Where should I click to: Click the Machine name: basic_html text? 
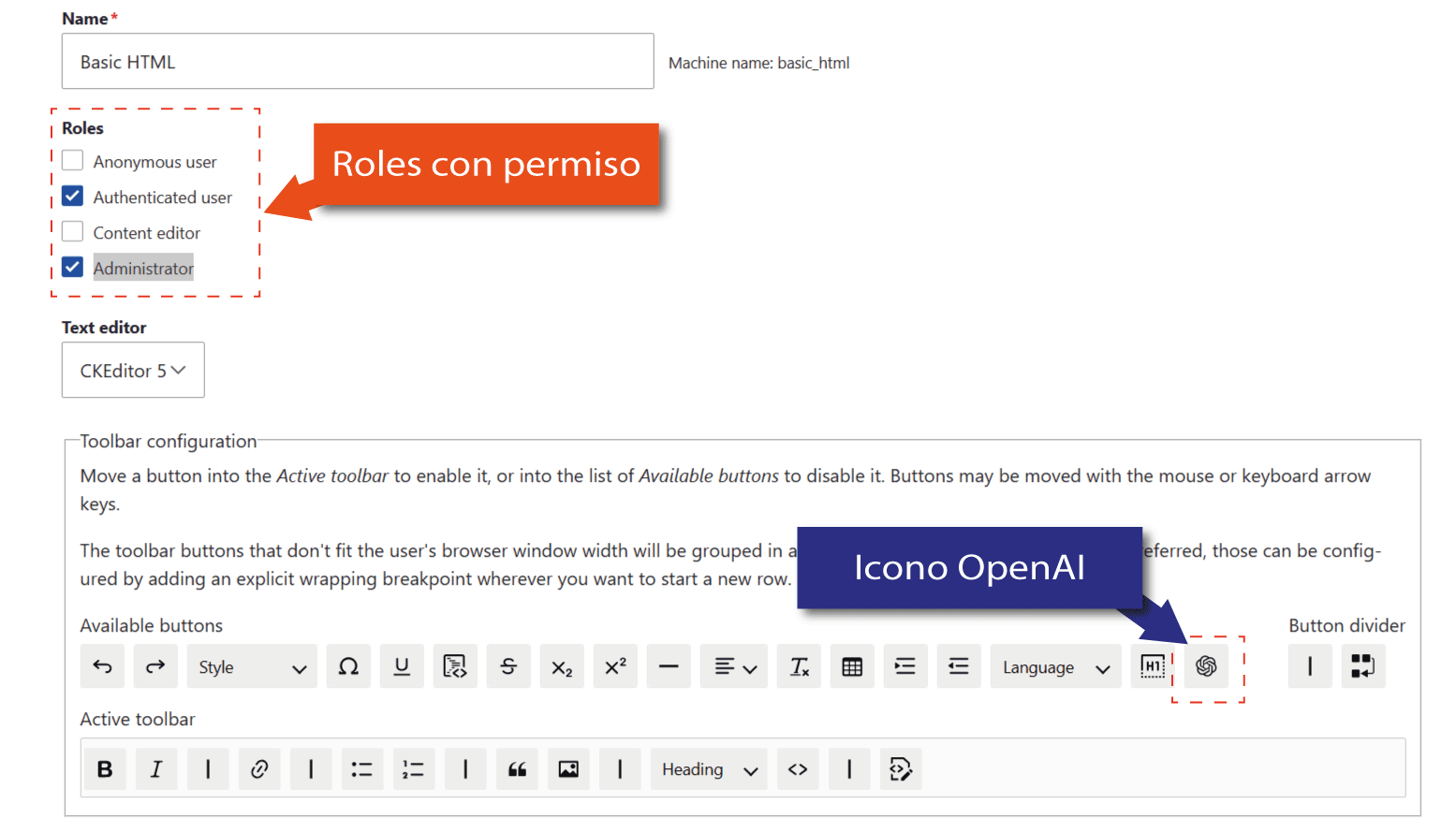point(759,63)
